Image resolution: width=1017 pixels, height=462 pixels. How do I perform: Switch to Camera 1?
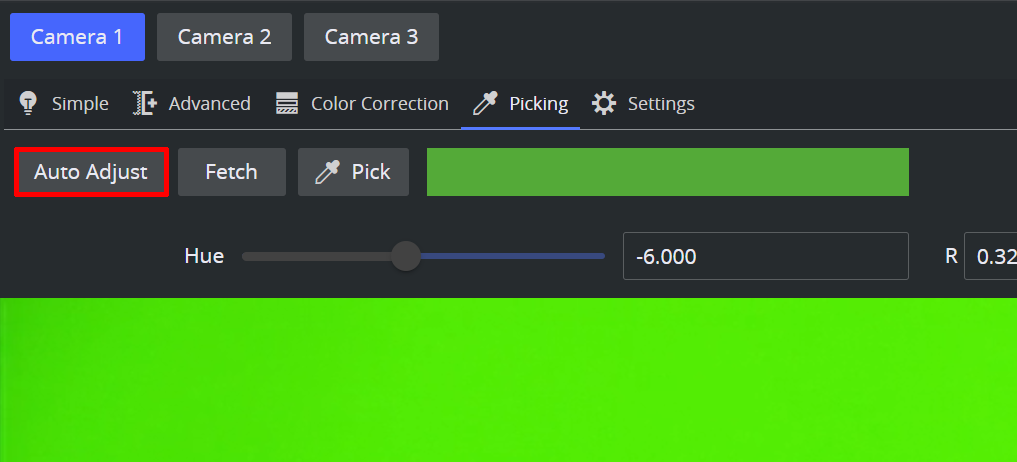coord(77,37)
